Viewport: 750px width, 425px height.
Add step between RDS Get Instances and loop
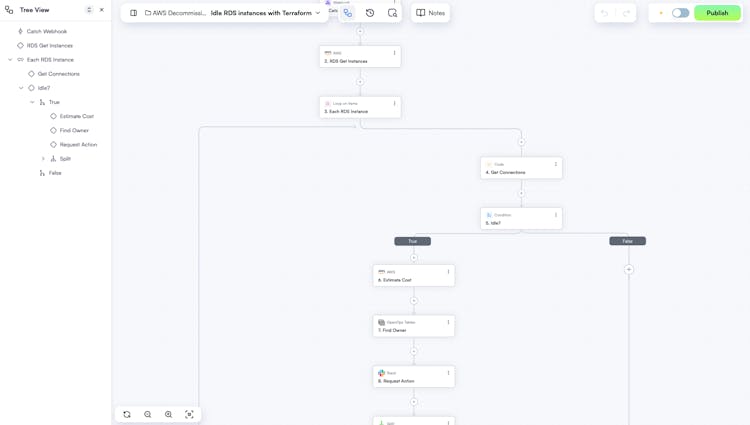tap(360, 82)
